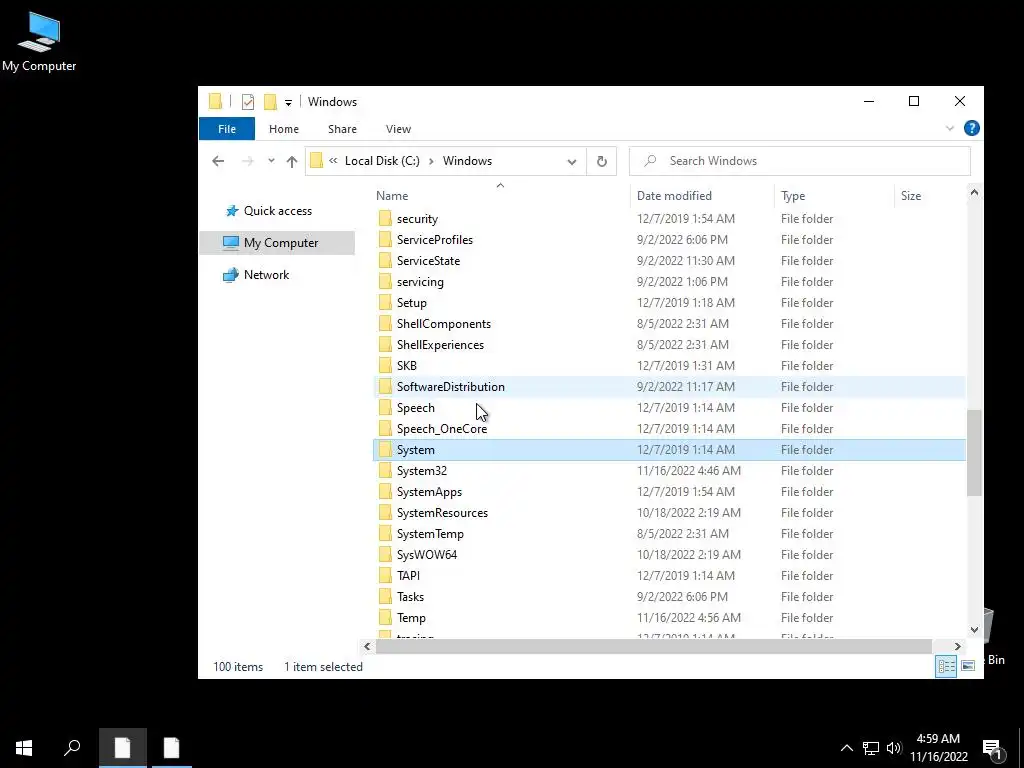Click the first document taskbar button
Screen dimensions: 1024x768
[123, 748]
